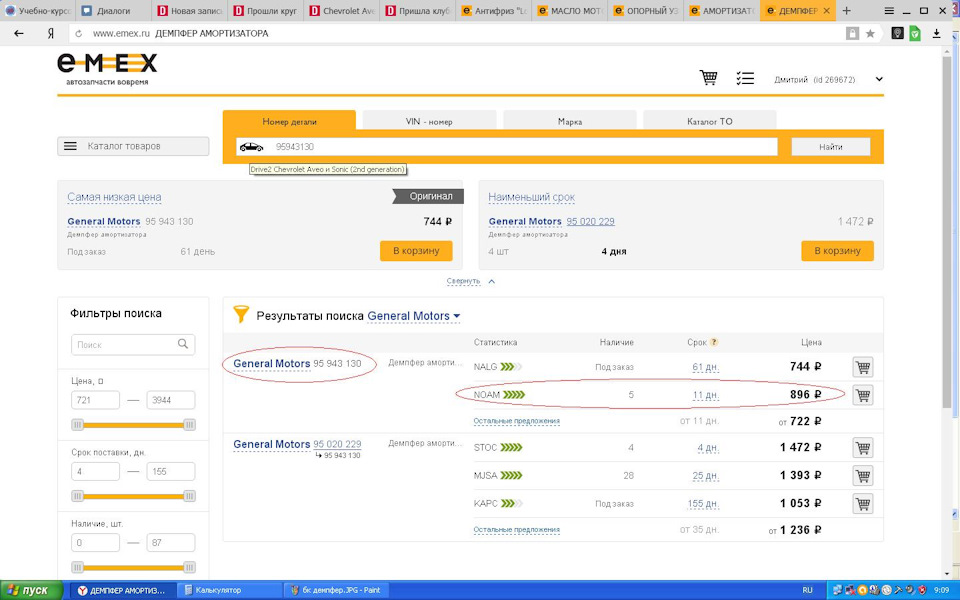Switch to the Paint taskbar window
960x600 pixels.
336,590
